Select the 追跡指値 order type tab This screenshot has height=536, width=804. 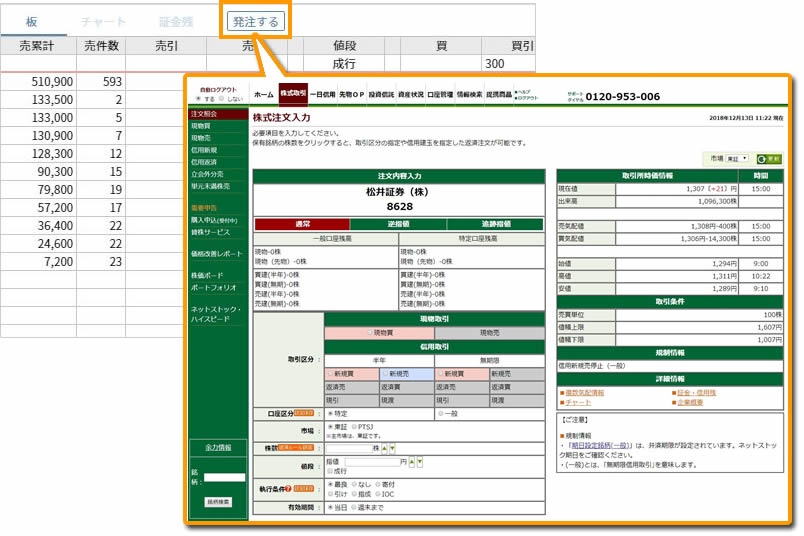click(495, 224)
